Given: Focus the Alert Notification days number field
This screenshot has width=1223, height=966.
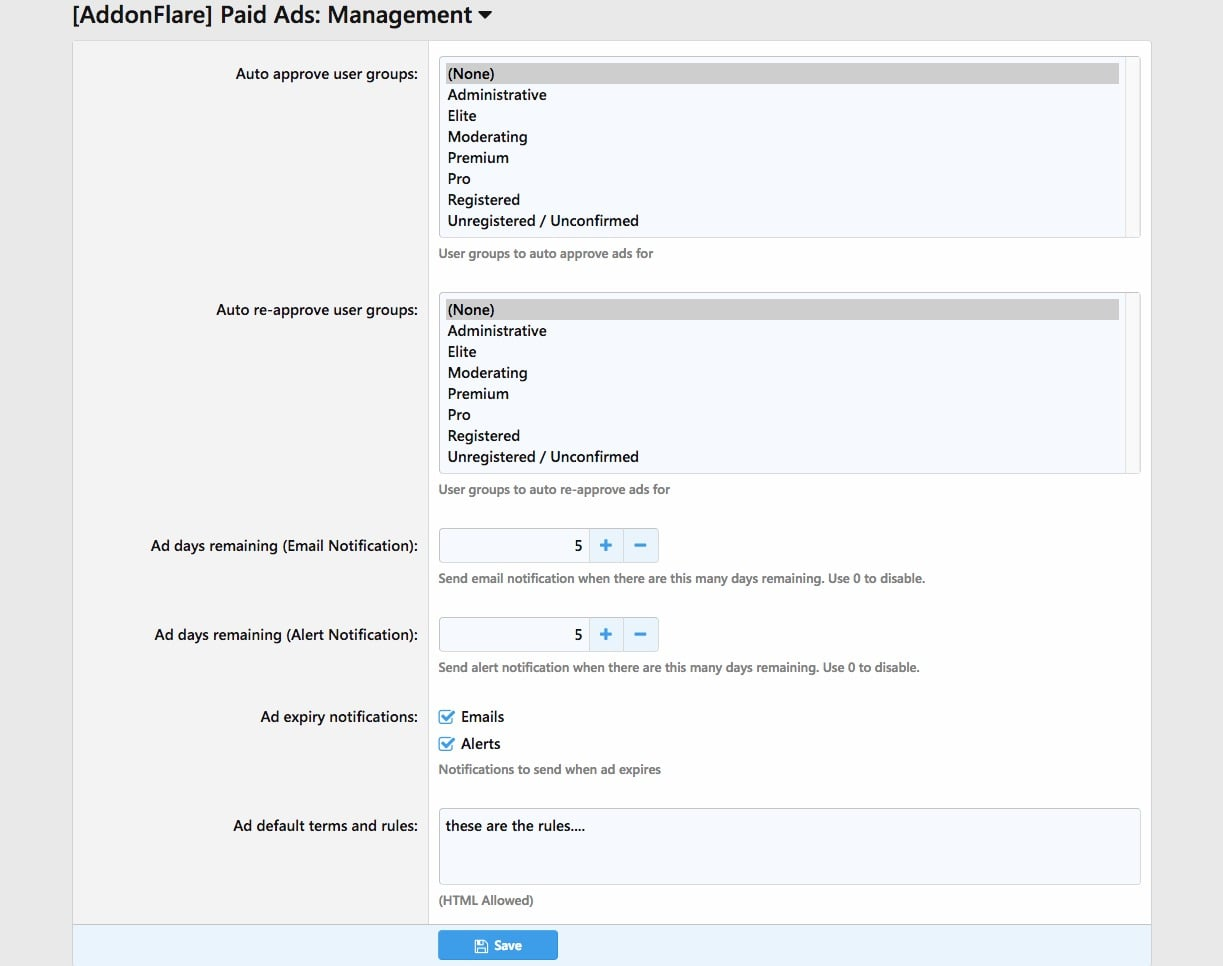Looking at the screenshot, I should pos(514,634).
